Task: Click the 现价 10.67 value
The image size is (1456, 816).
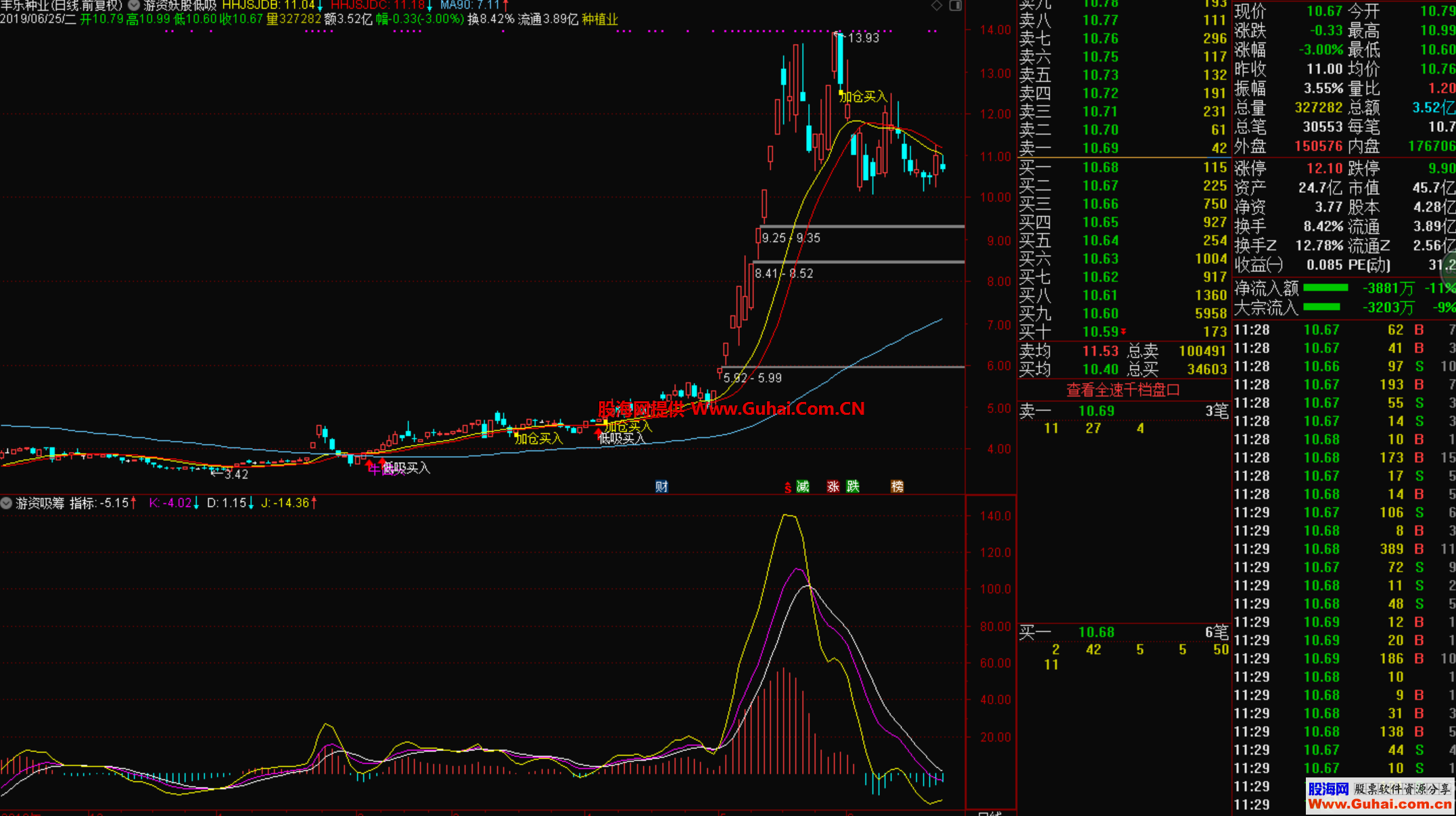Action: pos(1324,11)
